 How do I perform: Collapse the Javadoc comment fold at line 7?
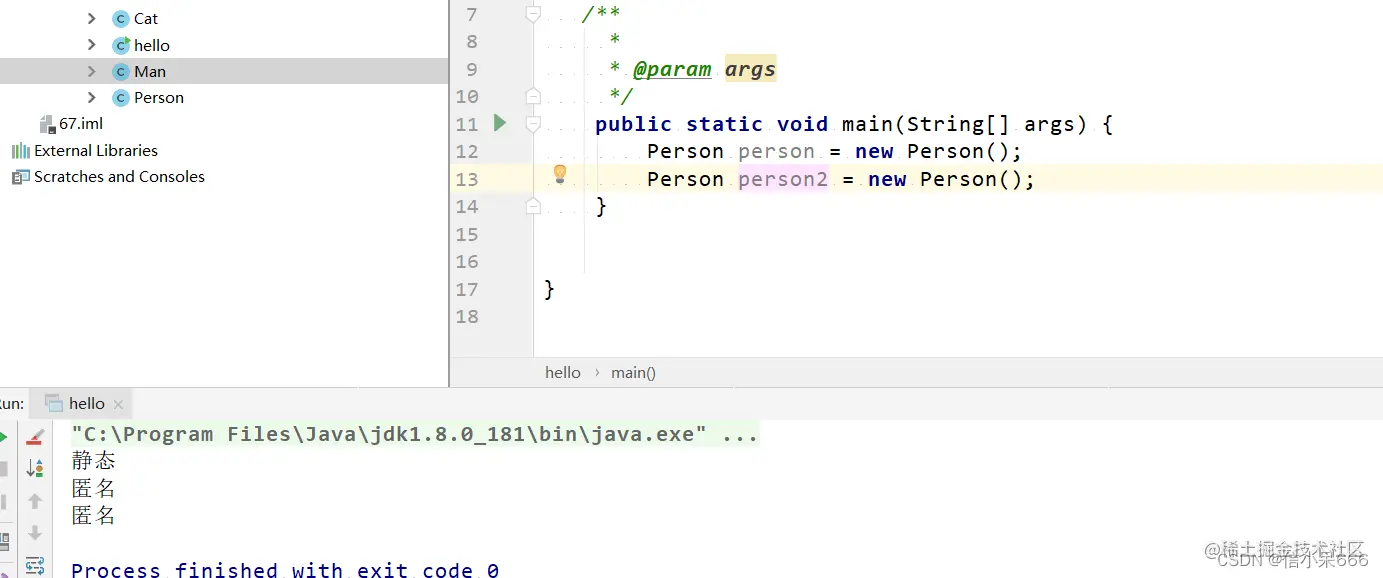(x=533, y=14)
